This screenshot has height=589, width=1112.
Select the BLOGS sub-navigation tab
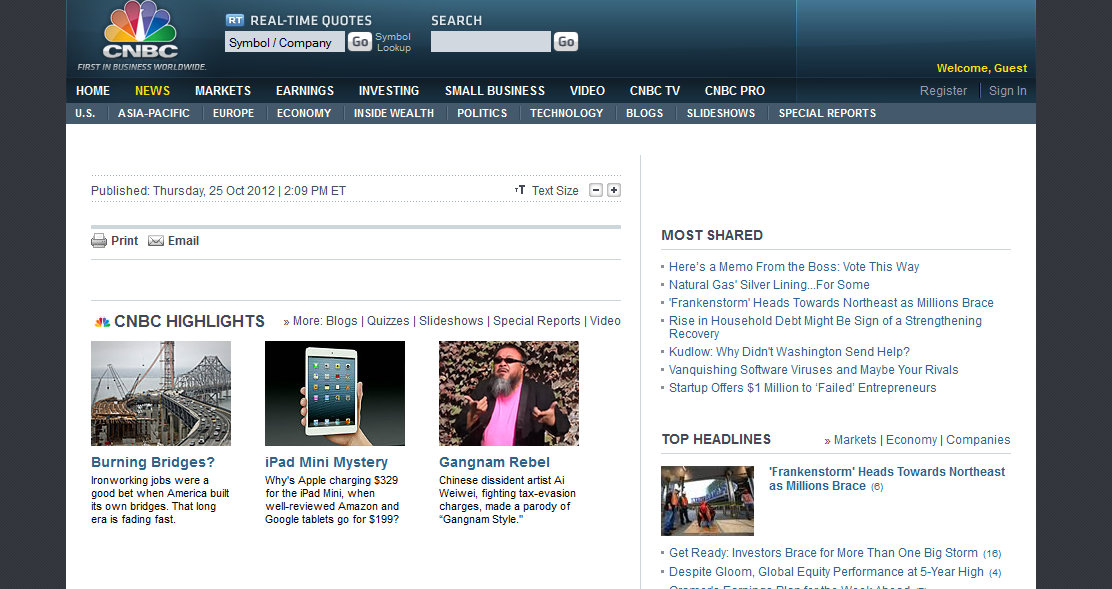(645, 113)
